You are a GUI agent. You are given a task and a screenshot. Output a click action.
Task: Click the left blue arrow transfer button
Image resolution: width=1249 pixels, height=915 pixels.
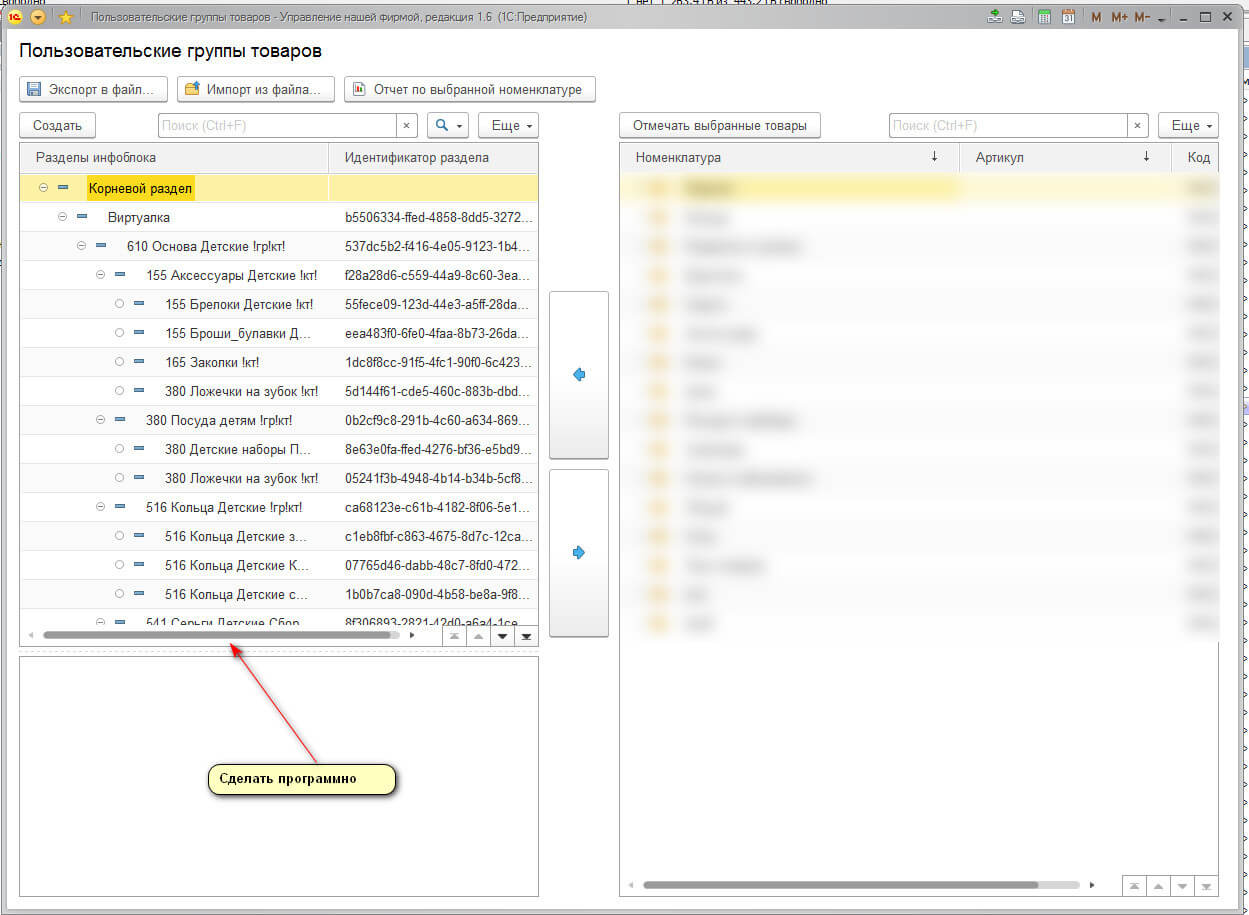pyautogui.click(x=579, y=375)
